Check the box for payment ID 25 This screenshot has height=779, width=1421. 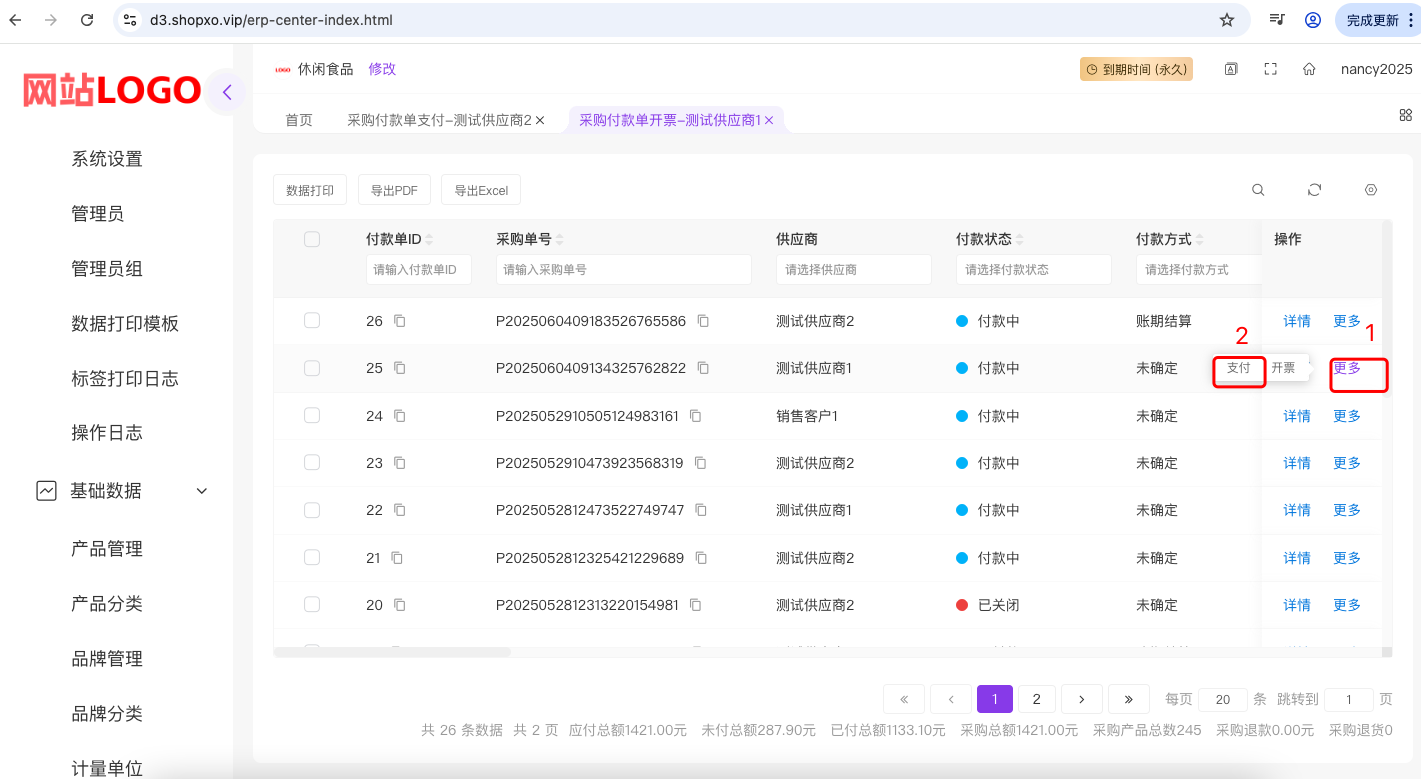[312, 368]
